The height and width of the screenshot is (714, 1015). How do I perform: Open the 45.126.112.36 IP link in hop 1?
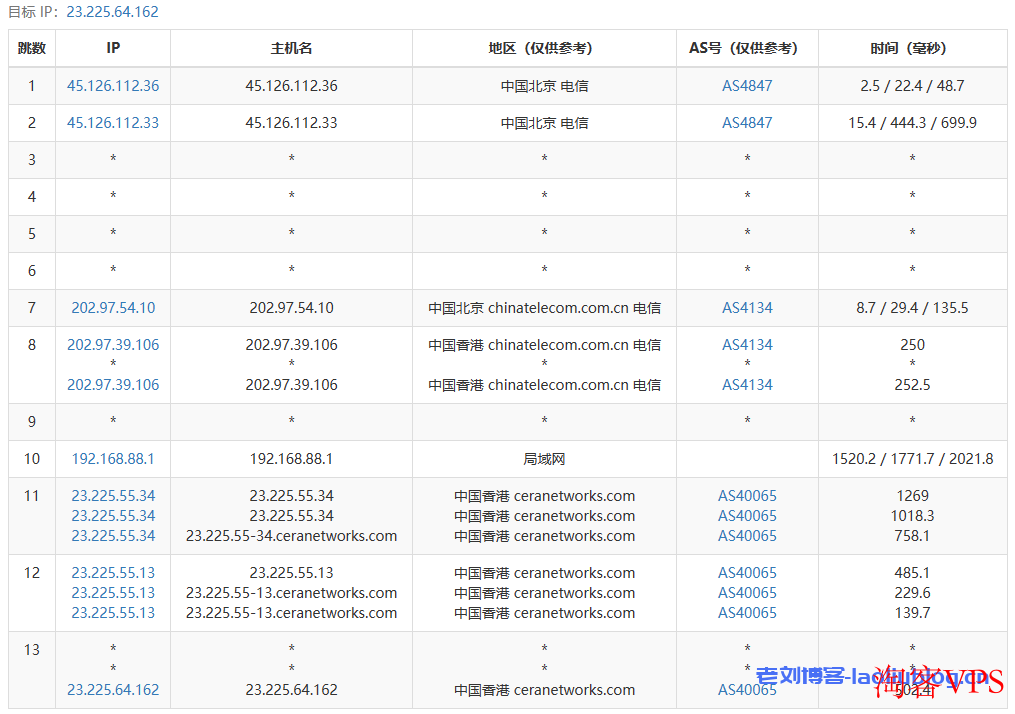[113, 85]
